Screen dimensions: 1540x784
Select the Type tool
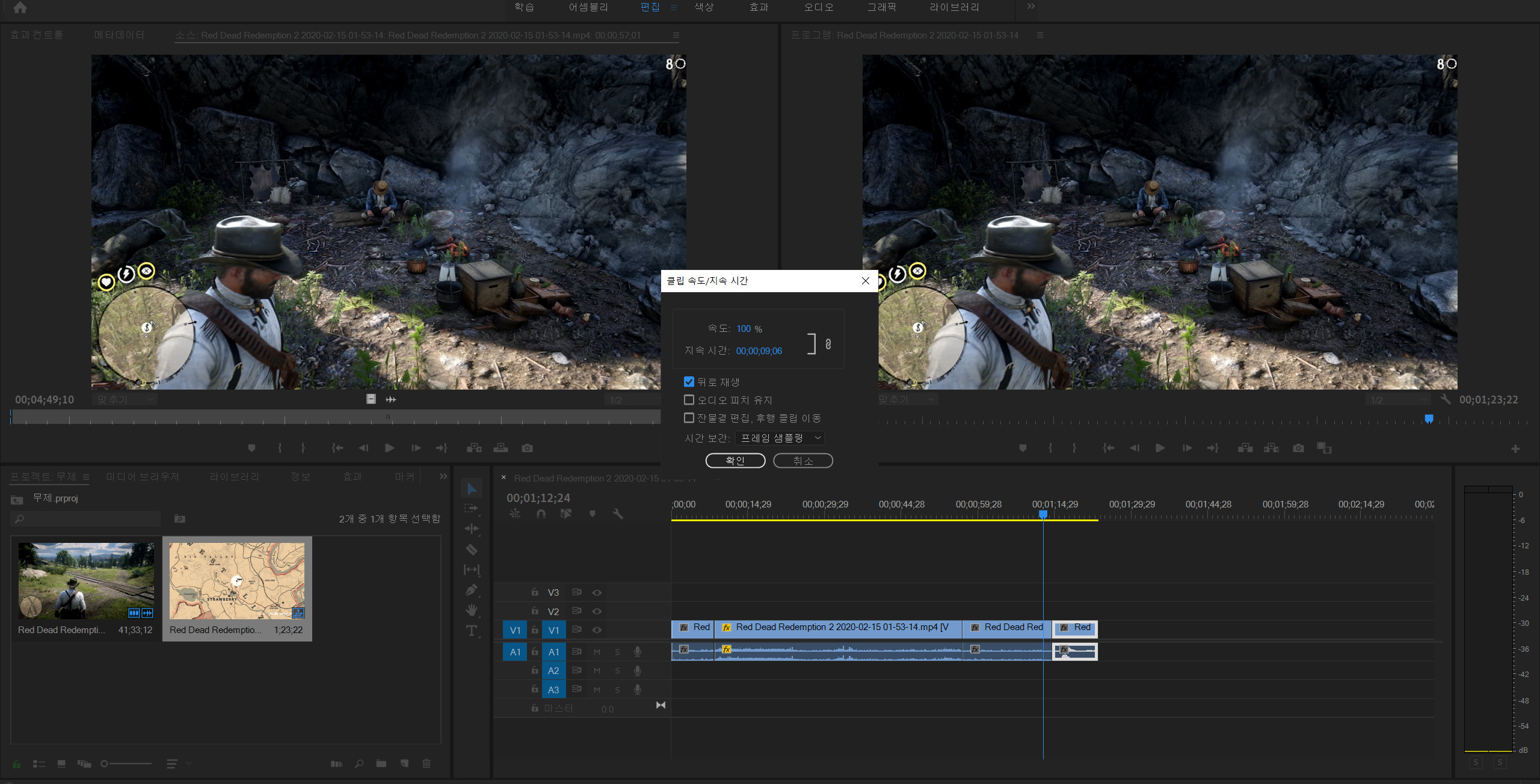472,631
